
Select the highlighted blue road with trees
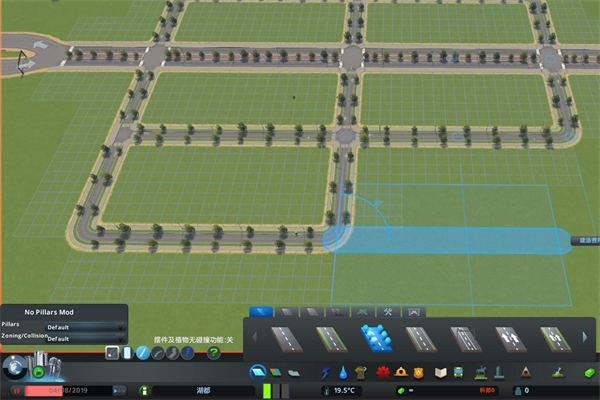(377, 338)
